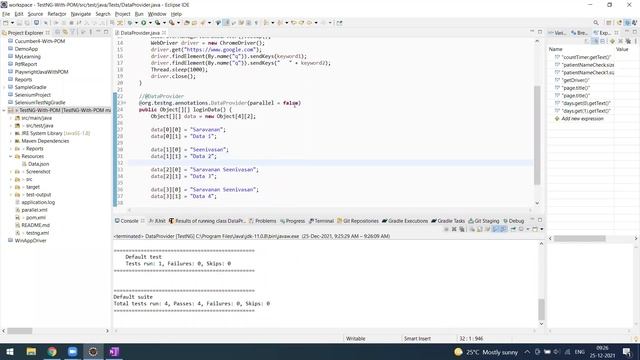Switch to the Terminal tab
The height and width of the screenshot is (360, 640).
tap(321, 221)
